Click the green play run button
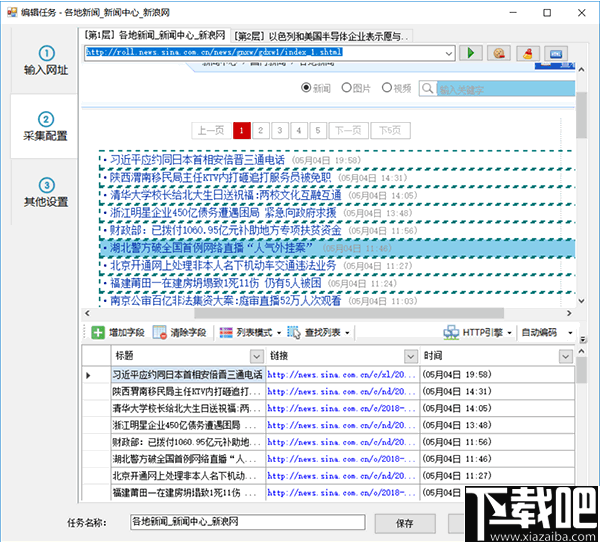Screen dimensions: 600x542 point(470,53)
